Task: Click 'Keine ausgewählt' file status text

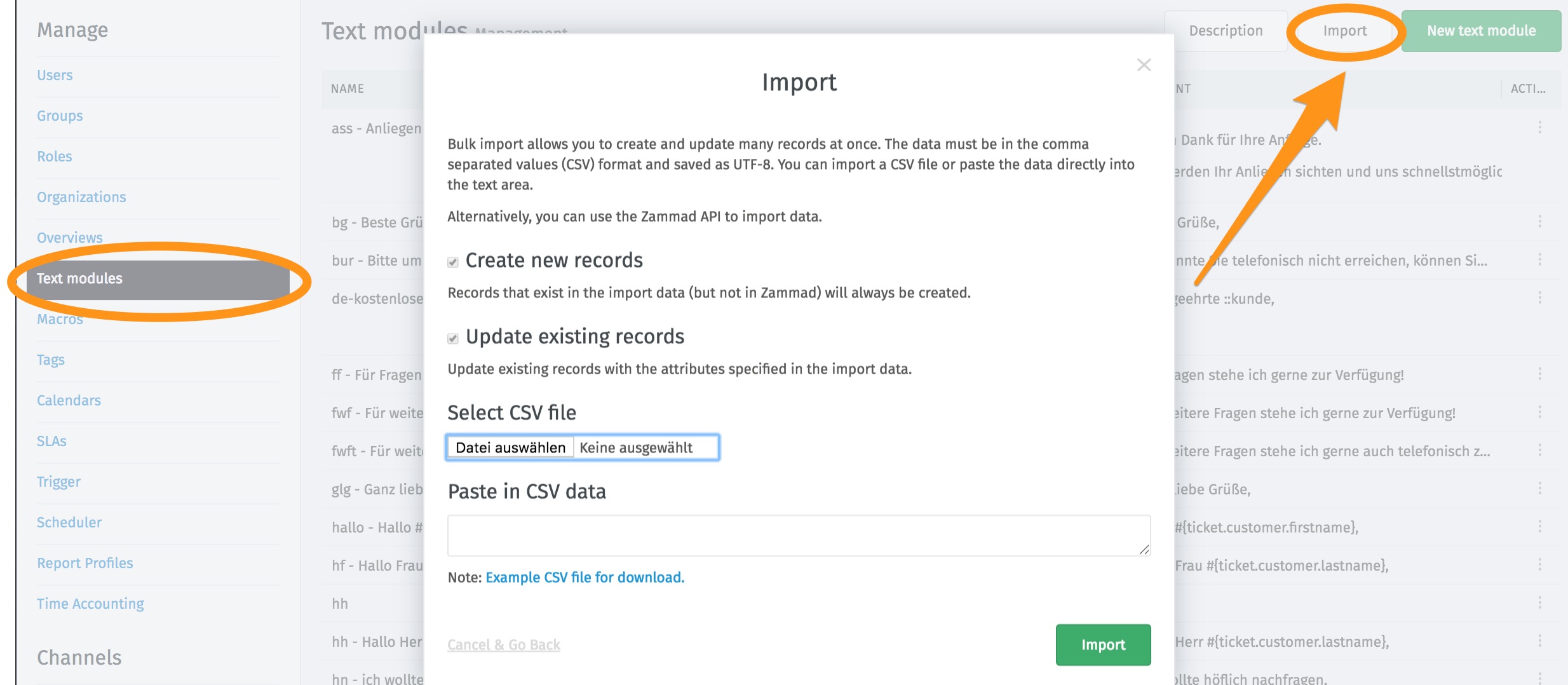Action: [636, 447]
